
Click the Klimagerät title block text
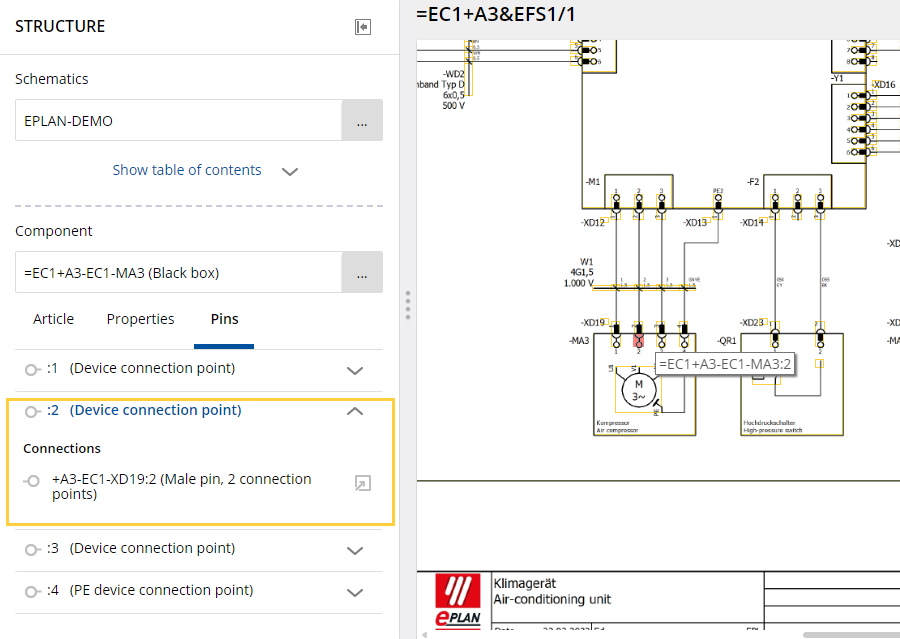pyautogui.click(x=525, y=583)
